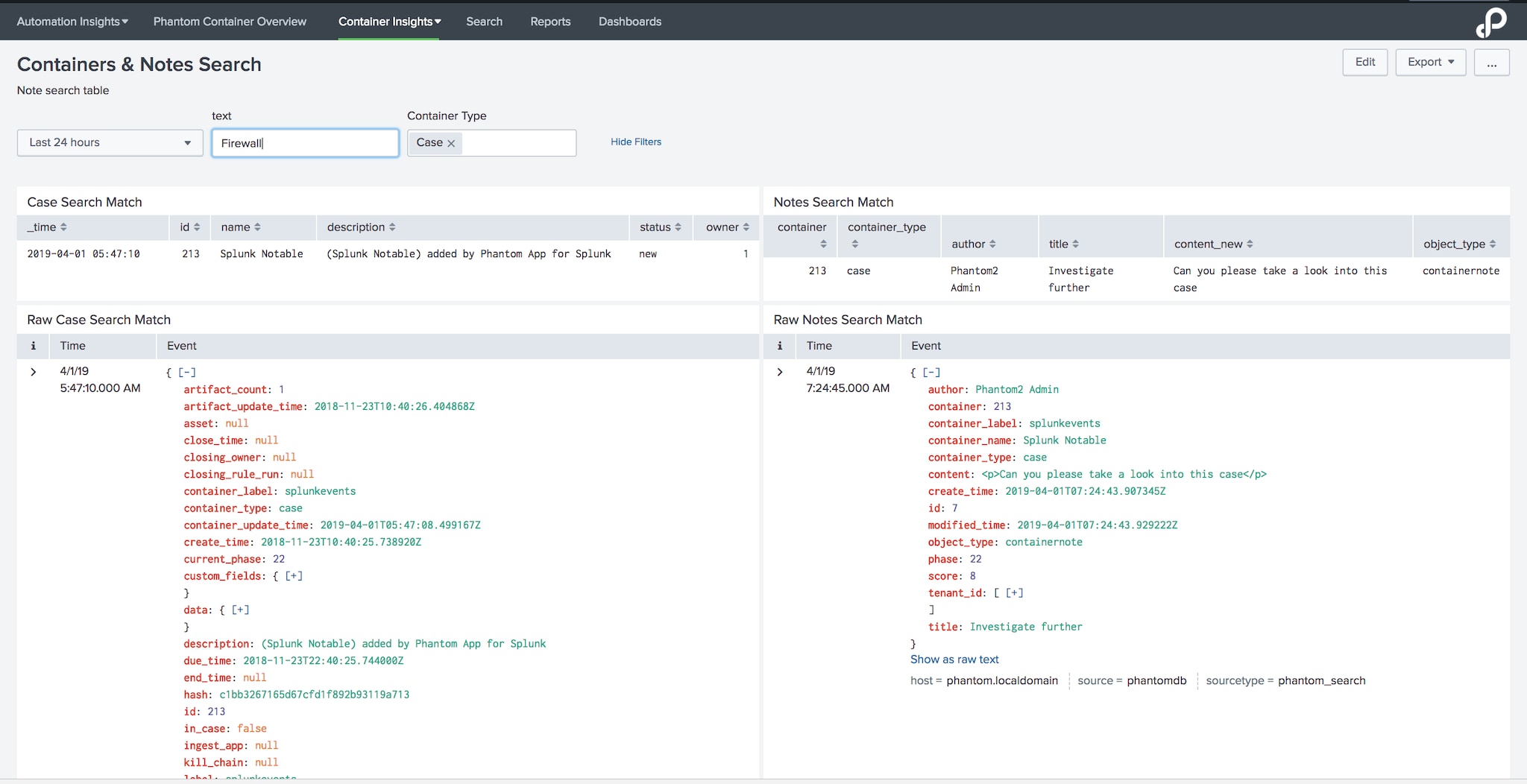Open the Export dropdown

1431,63
